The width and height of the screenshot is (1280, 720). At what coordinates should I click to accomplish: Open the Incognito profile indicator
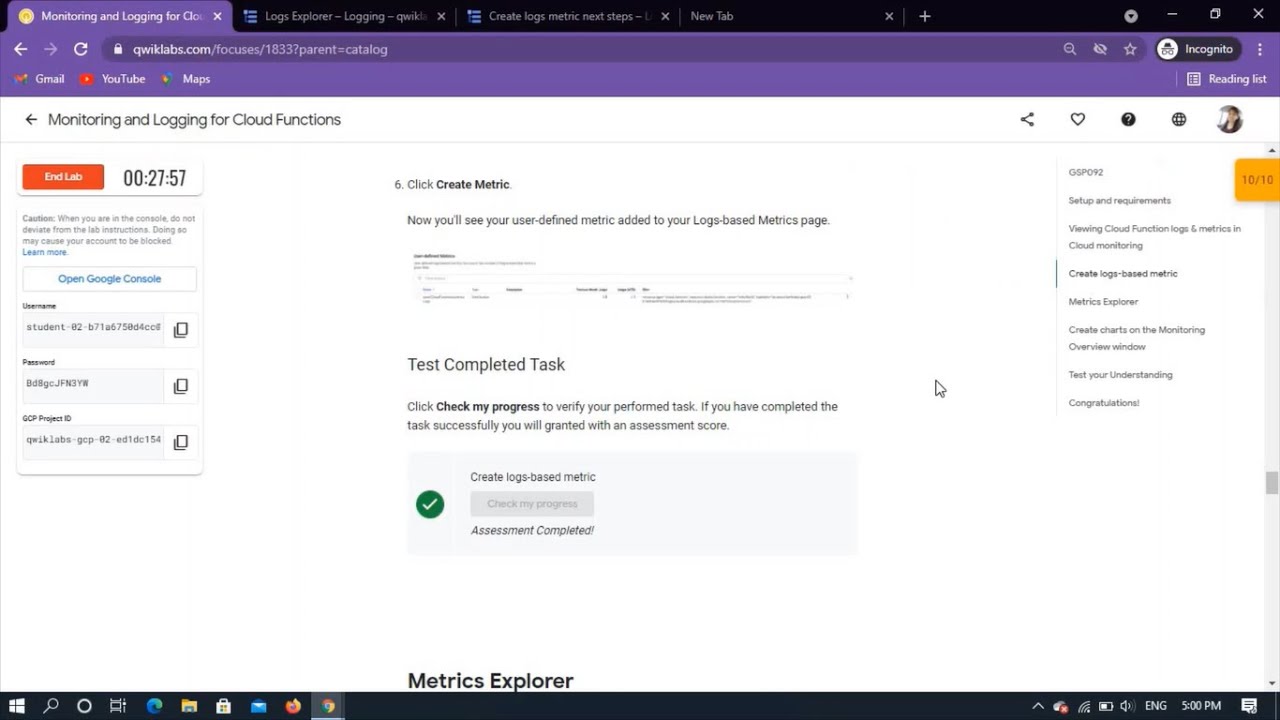coord(1198,49)
